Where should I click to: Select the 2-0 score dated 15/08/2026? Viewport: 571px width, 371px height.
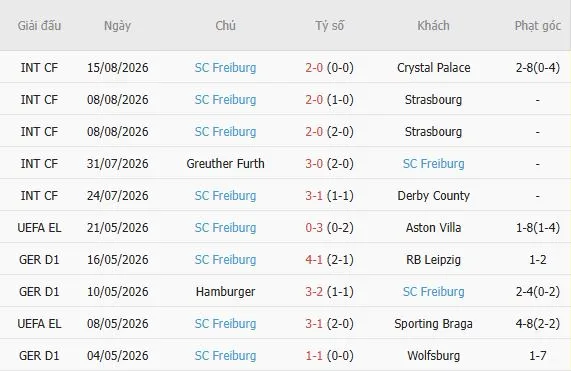(314, 68)
